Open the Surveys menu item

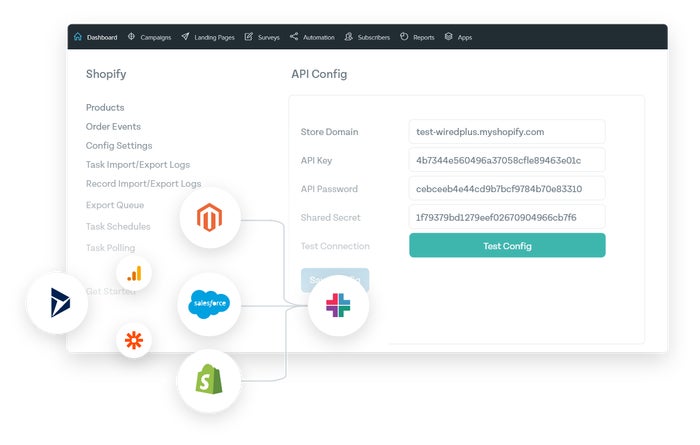pos(269,37)
